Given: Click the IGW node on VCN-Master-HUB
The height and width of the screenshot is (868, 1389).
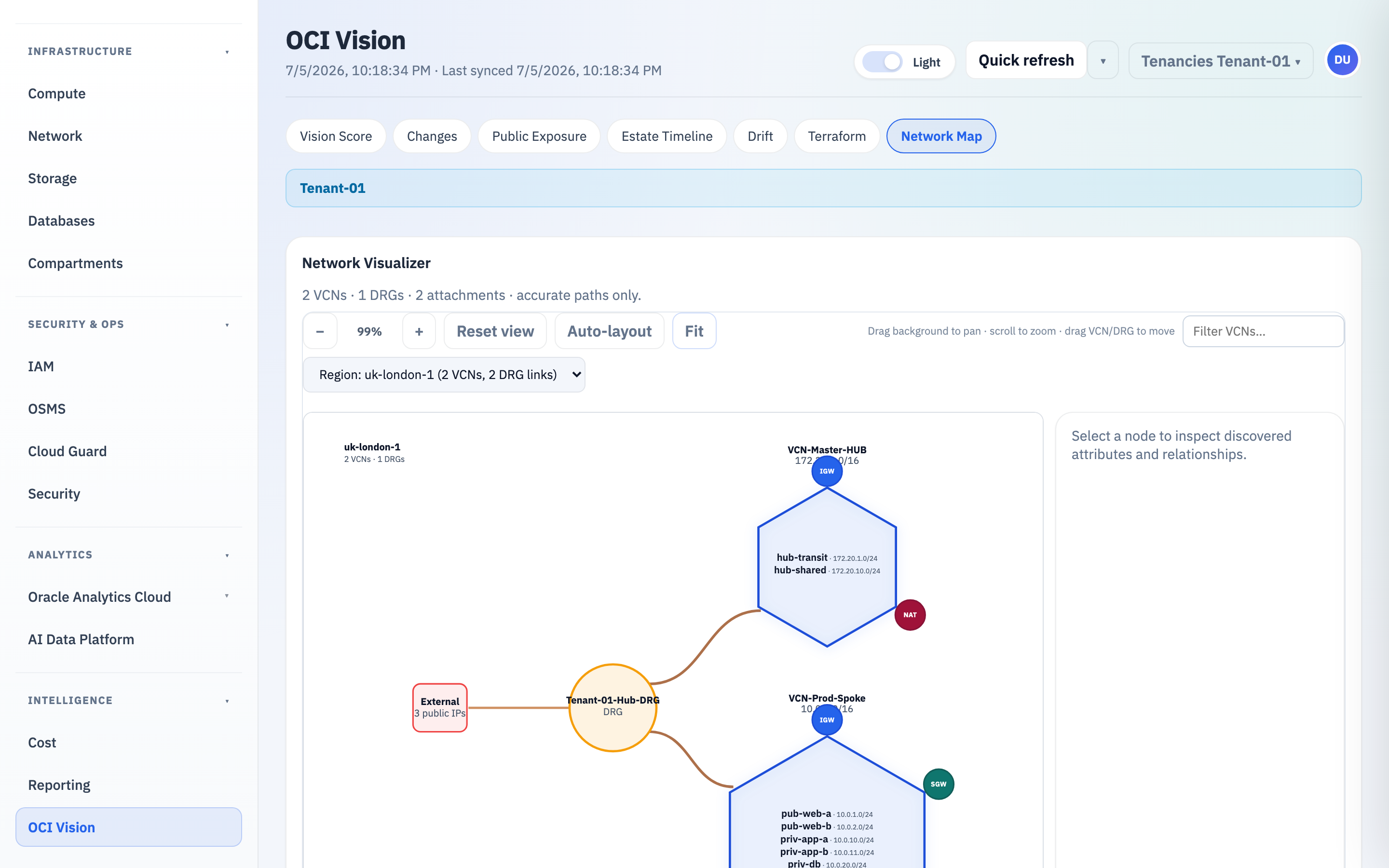Looking at the screenshot, I should (827, 471).
